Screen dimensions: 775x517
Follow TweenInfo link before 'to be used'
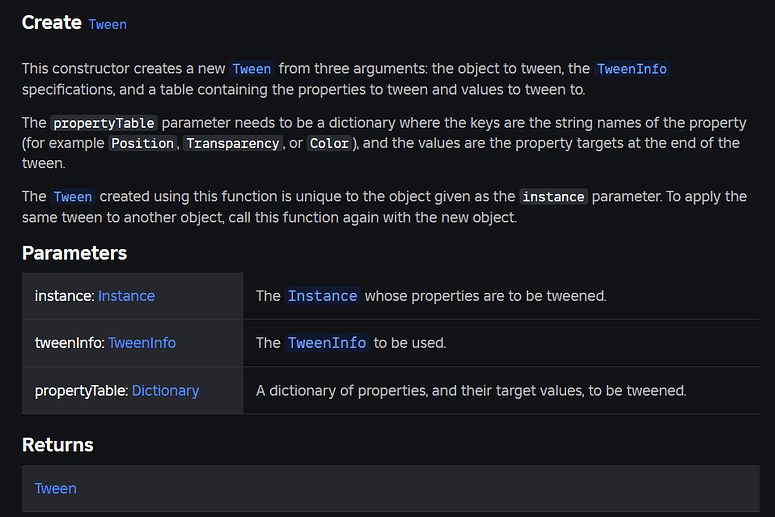327,343
